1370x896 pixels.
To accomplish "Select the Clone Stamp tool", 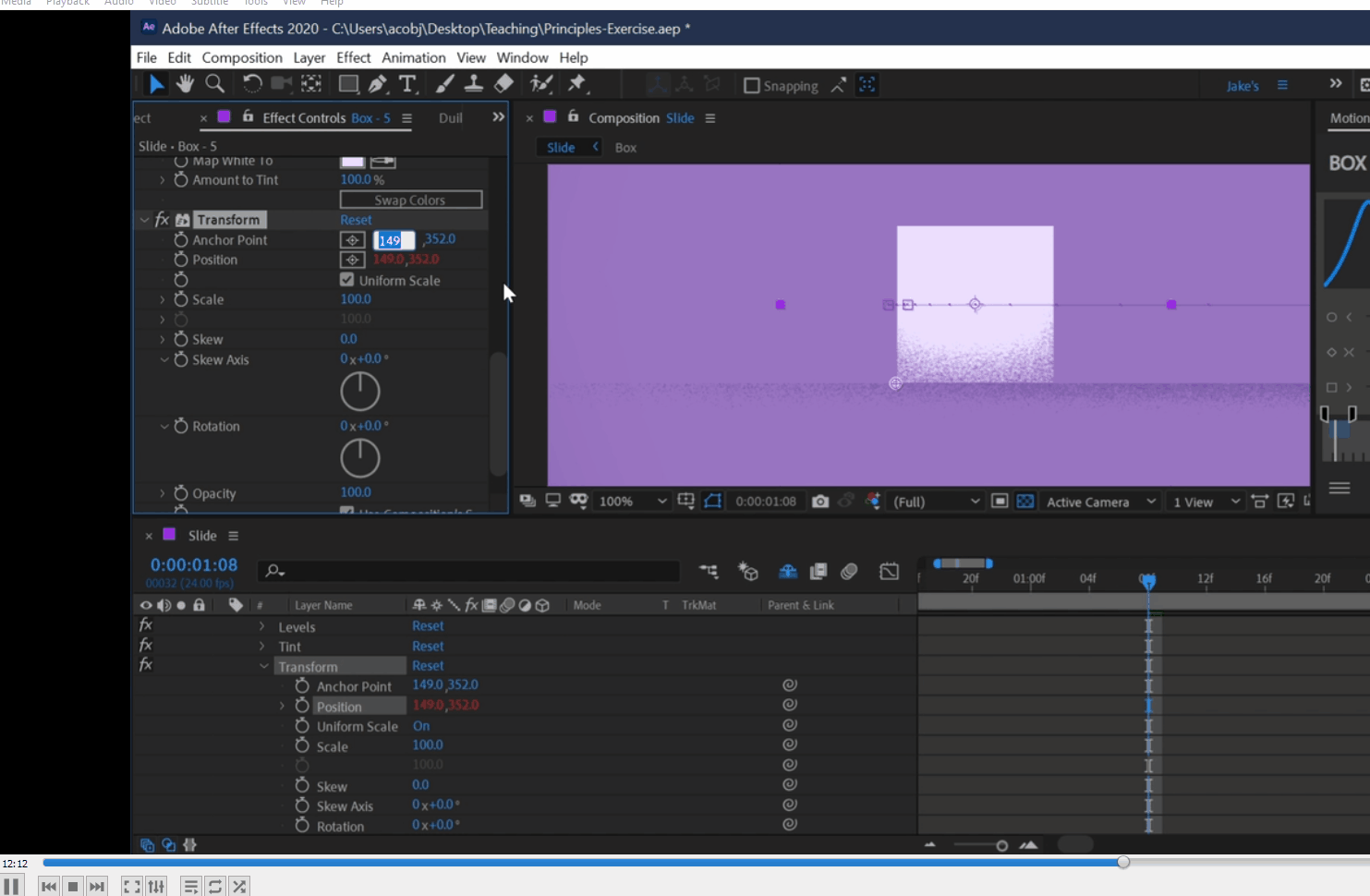I will [x=474, y=84].
